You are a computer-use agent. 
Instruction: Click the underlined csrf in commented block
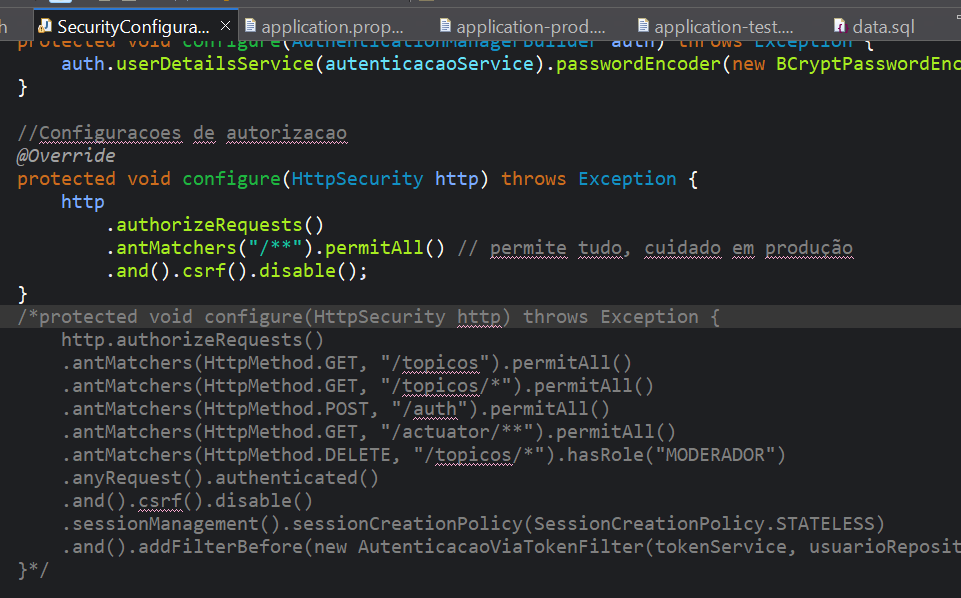coord(160,501)
